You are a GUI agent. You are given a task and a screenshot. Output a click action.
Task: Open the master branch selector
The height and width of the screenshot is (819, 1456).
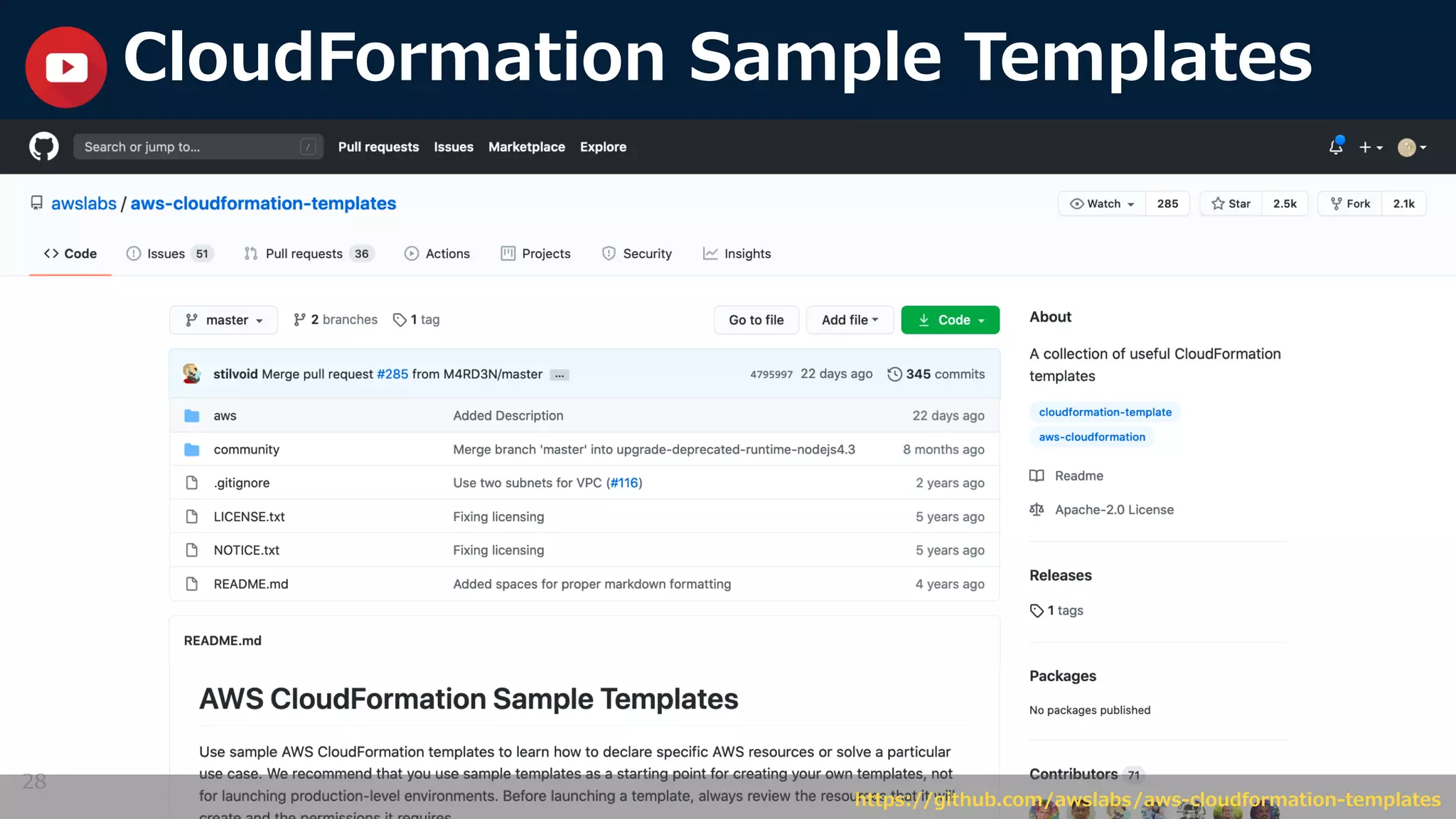(223, 320)
